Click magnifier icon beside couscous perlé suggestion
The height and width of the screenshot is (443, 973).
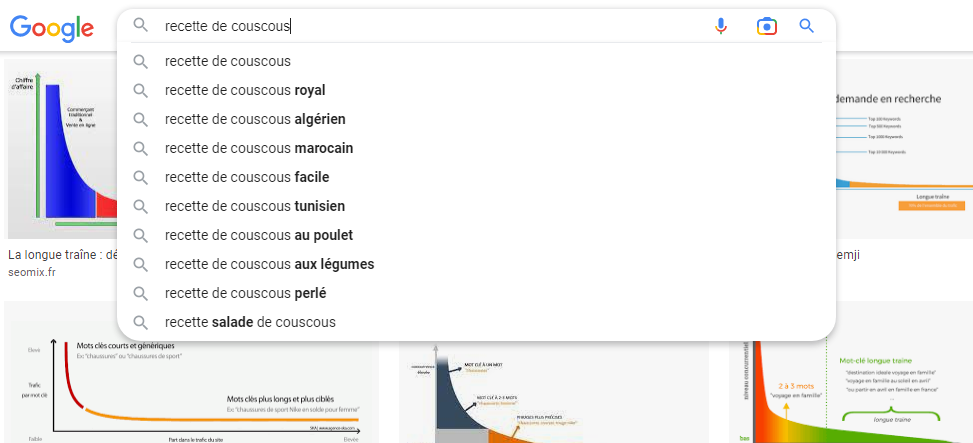pos(141,293)
